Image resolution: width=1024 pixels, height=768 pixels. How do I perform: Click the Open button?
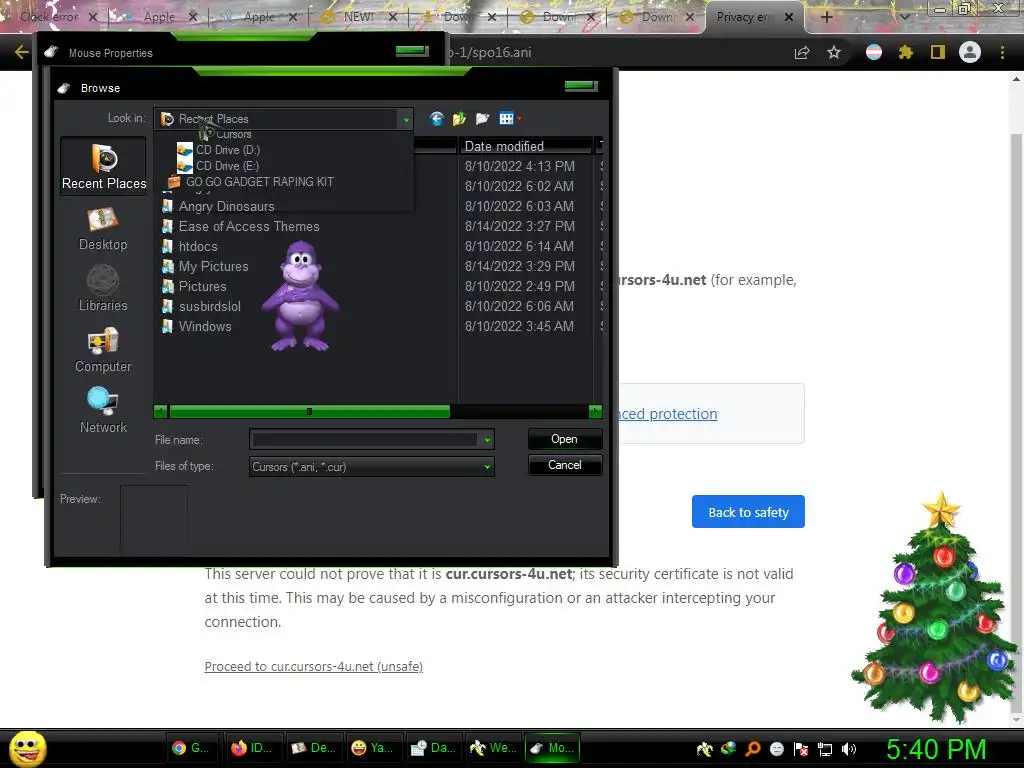tap(564, 439)
